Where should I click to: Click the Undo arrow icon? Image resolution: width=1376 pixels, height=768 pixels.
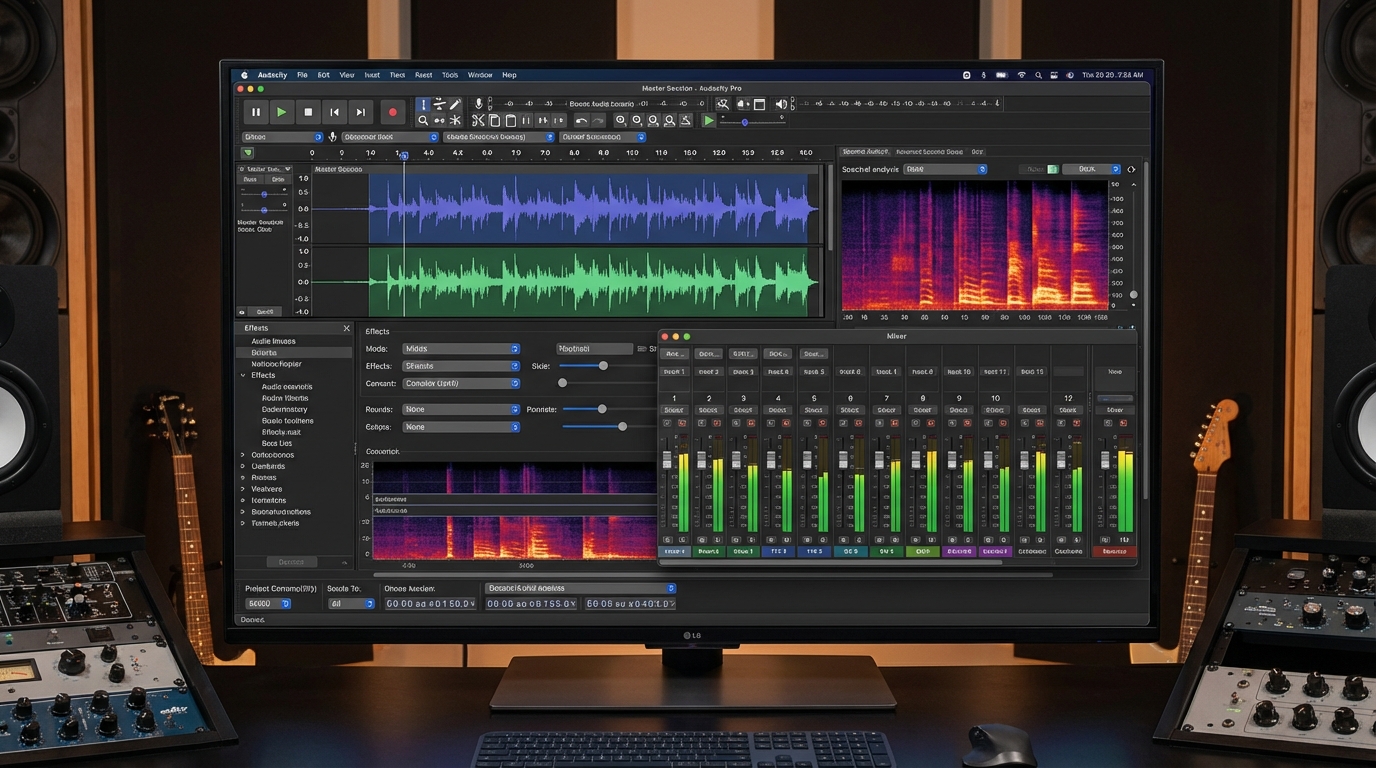pyautogui.click(x=581, y=119)
